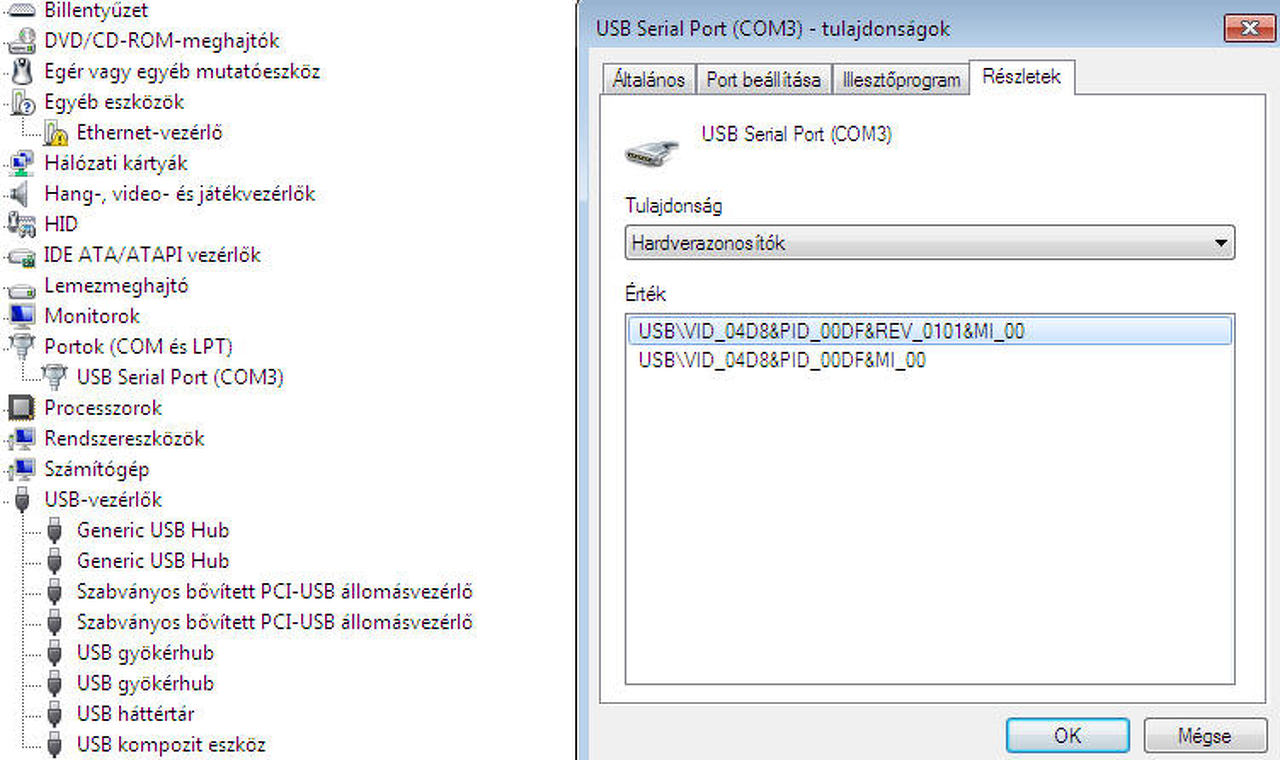Click the Mégse cancel button
The image size is (1280, 760).
point(1203,736)
